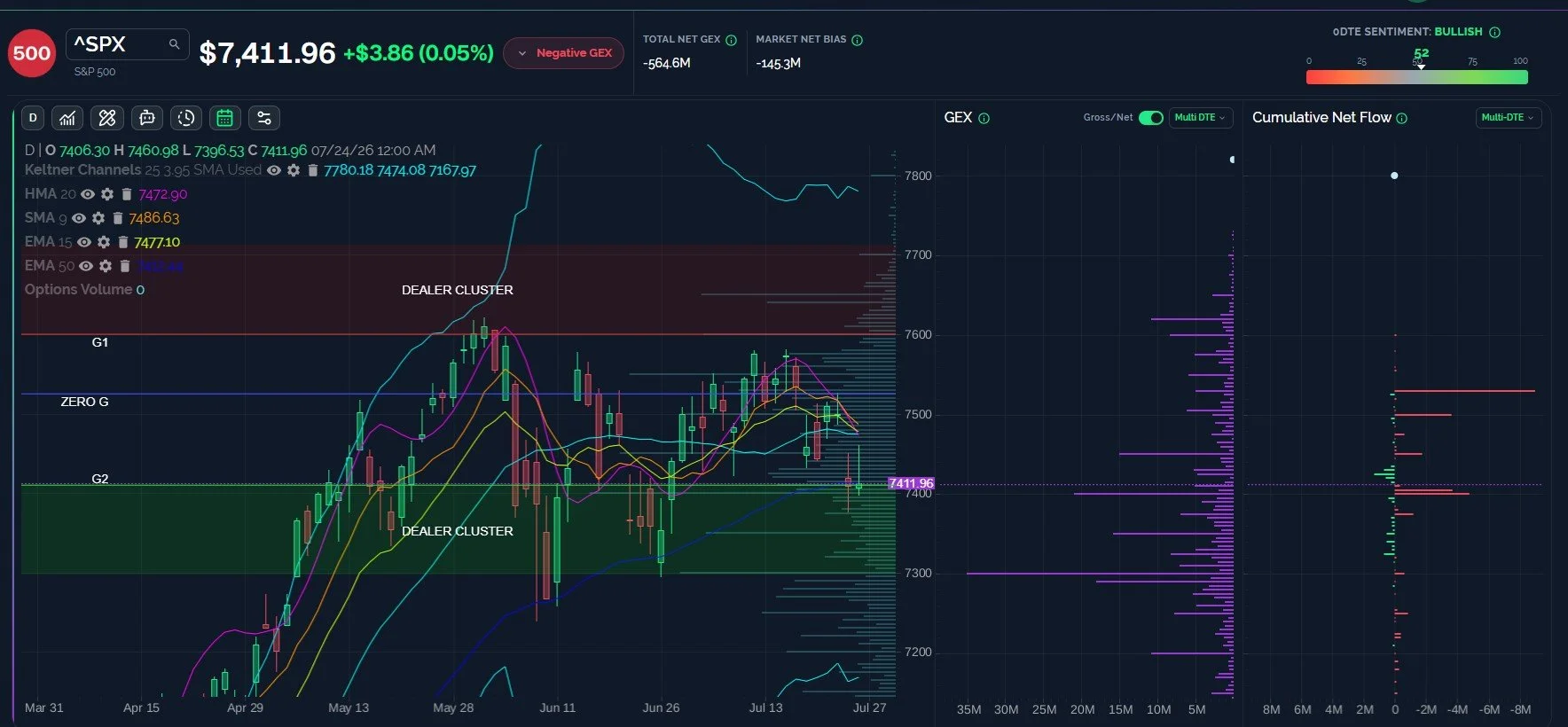This screenshot has height=727, width=1568.
Task: Expand the Negative GEX dropdown
Action: click(x=564, y=53)
